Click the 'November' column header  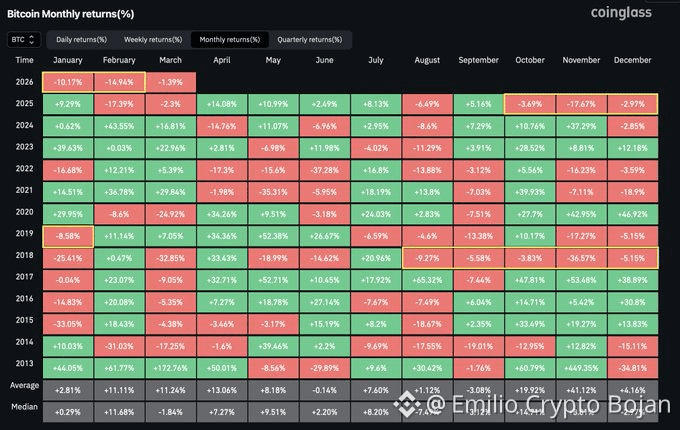(x=581, y=60)
